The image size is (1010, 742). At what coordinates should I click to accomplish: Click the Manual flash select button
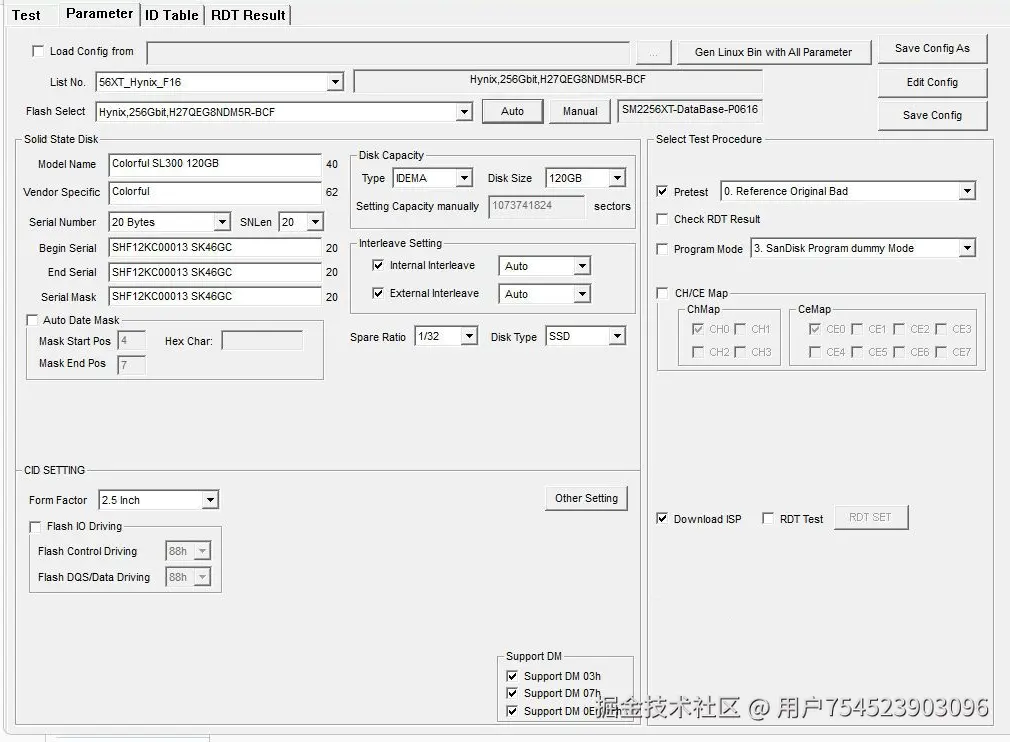tap(580, 111)
